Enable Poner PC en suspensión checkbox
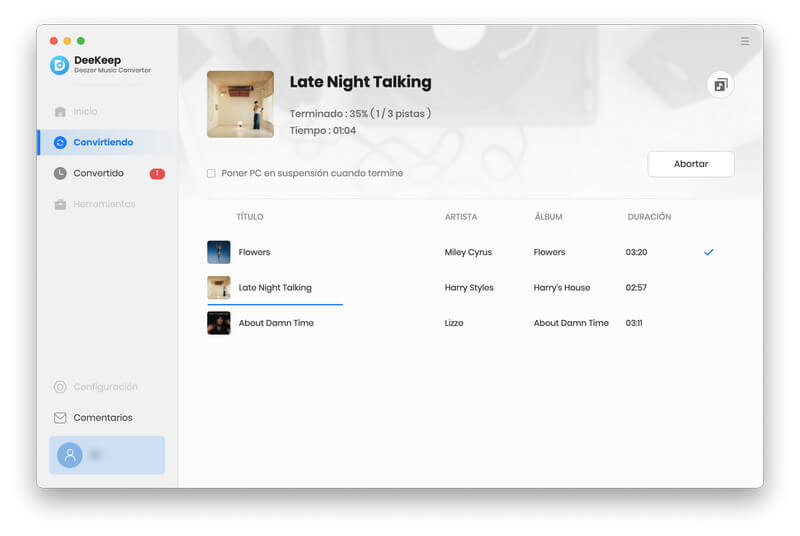Viewport: 800px width, 536px height. click(x=211, y=174)
